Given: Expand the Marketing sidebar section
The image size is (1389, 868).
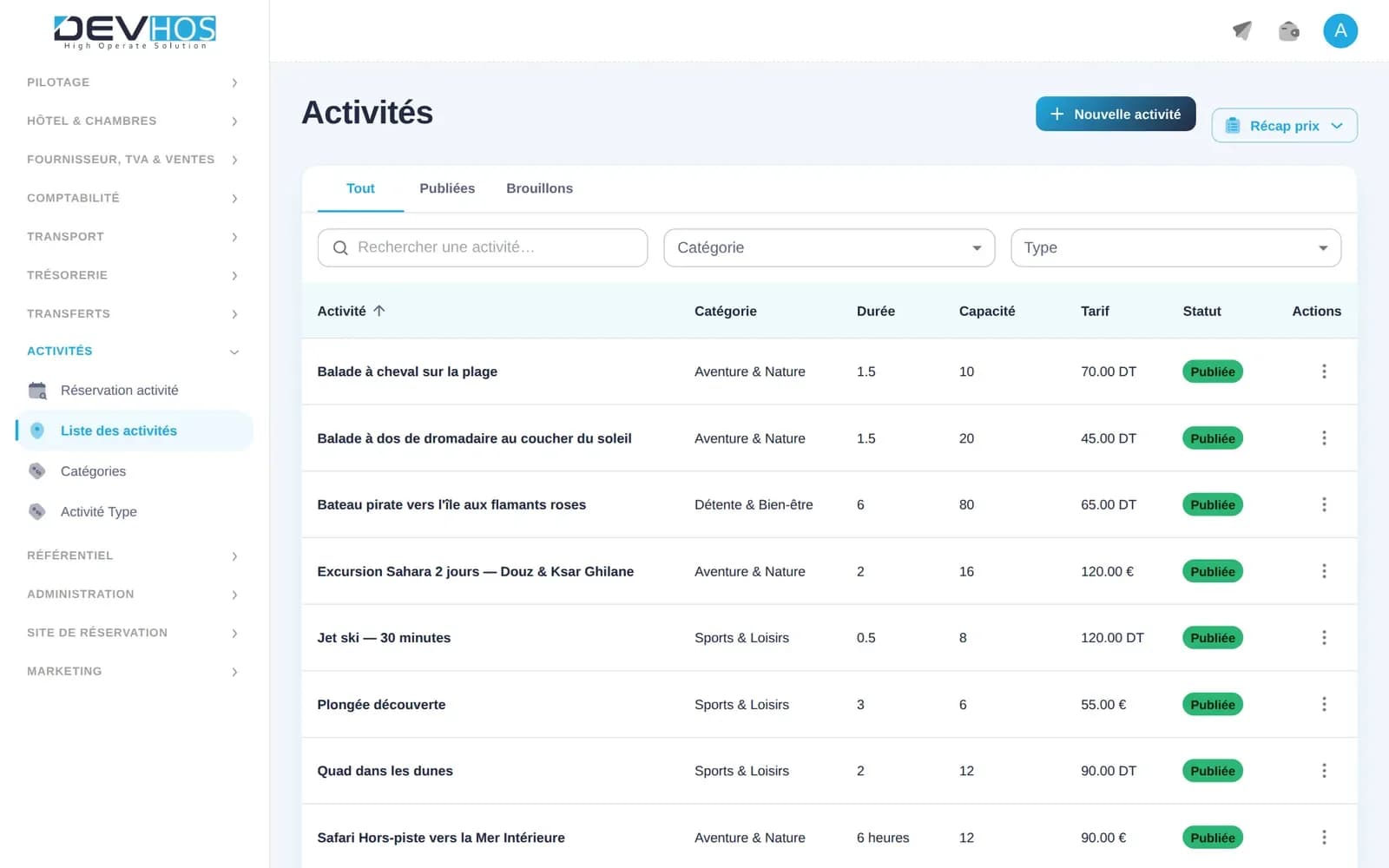Looking at the screenshot, I should 132,671.
